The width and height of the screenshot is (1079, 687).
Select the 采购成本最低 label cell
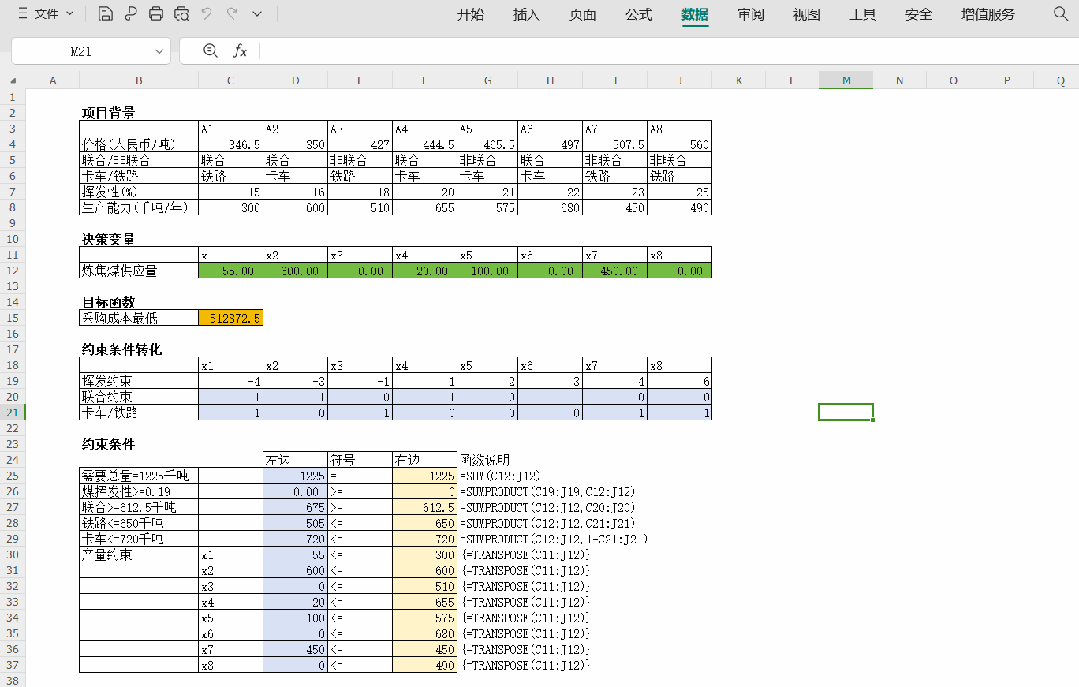click(x=139, y=318)
